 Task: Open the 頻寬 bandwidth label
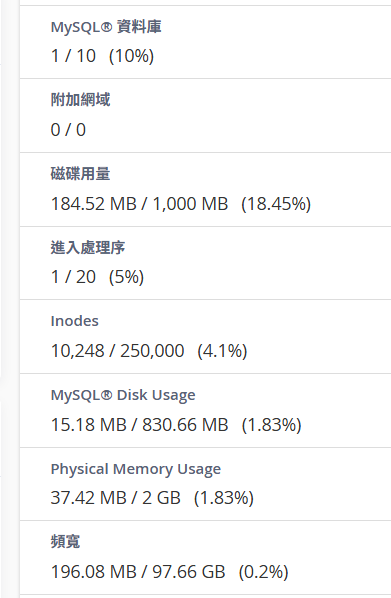(65, 542)
